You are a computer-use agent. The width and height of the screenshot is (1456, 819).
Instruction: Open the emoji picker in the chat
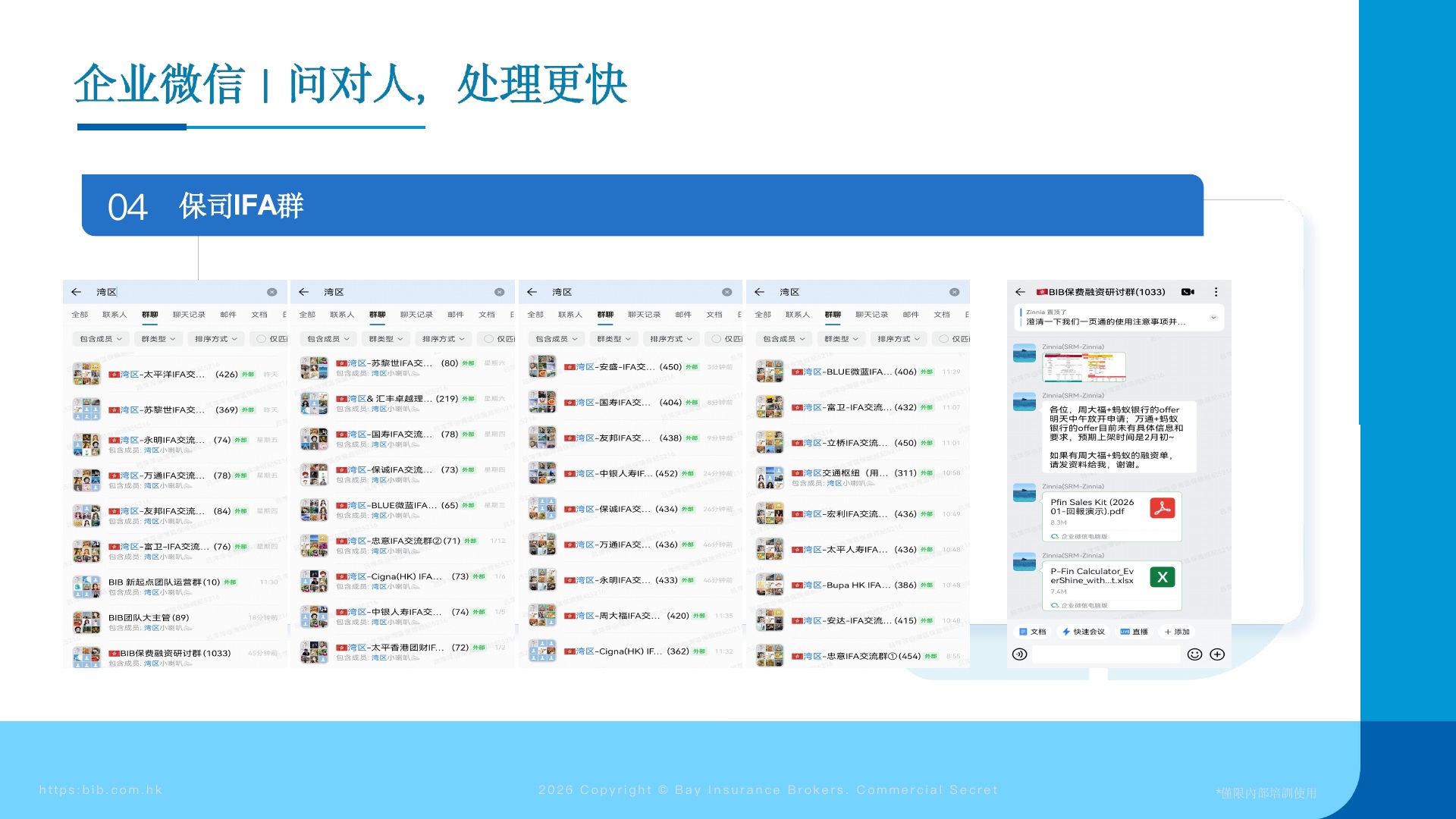1194,654
